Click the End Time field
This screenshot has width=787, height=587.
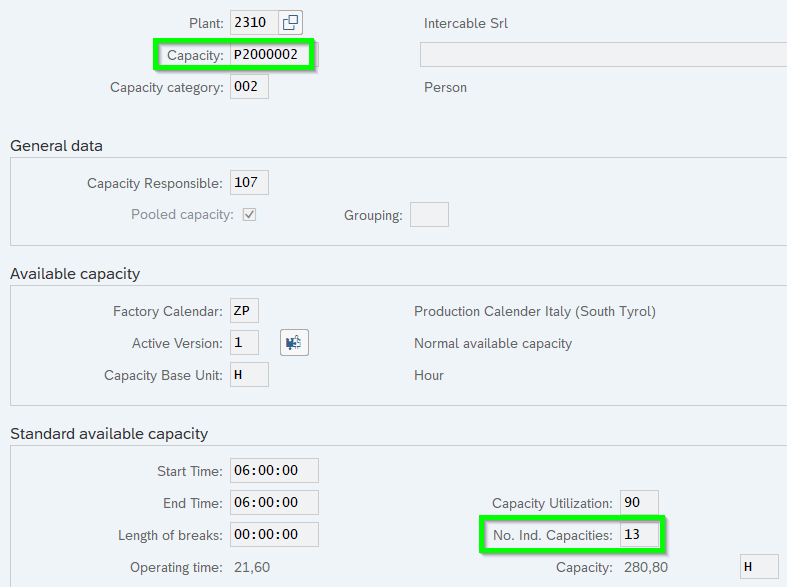(x=274, y=503)
